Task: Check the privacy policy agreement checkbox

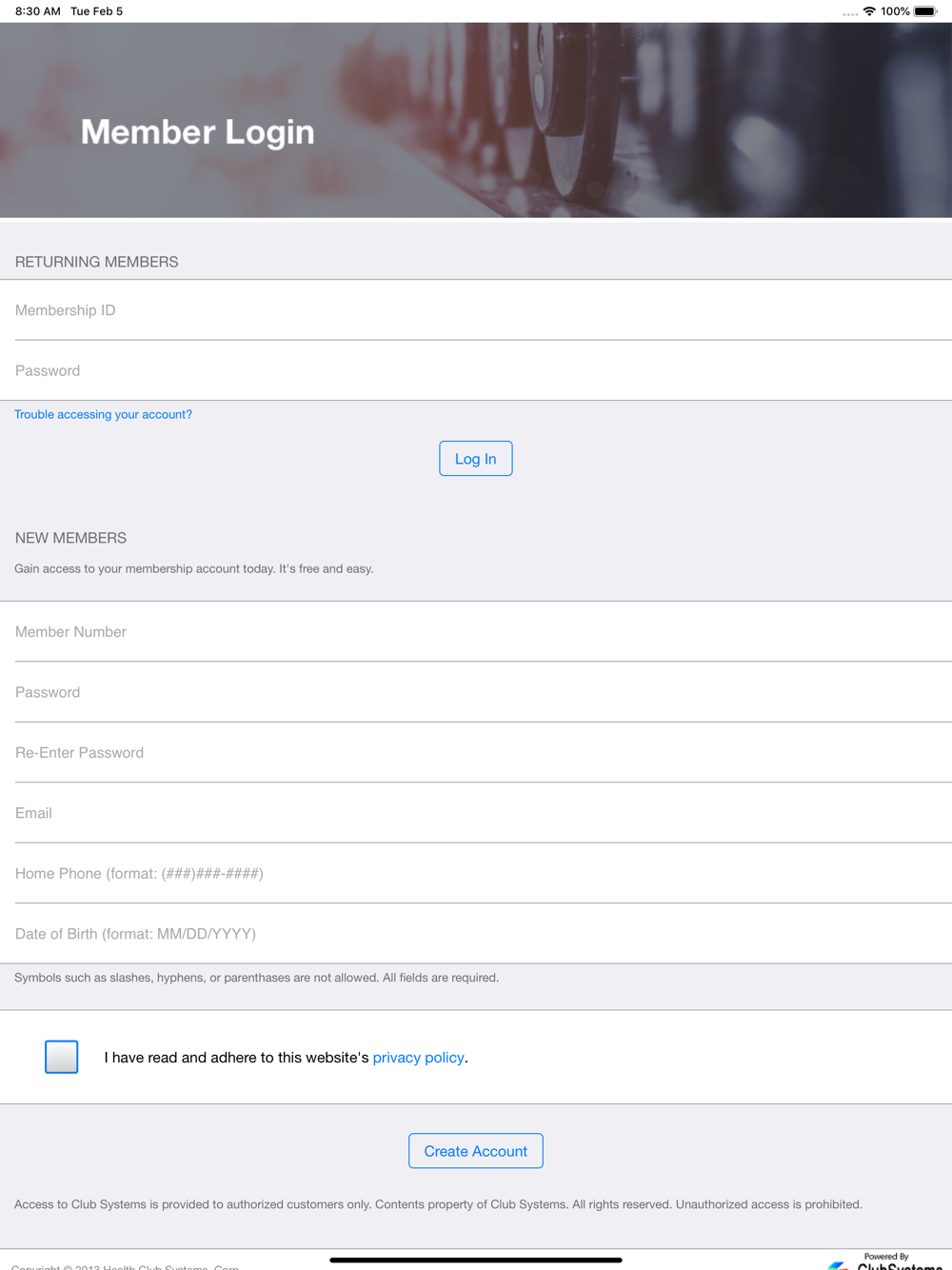Action: coord(62,1057)
